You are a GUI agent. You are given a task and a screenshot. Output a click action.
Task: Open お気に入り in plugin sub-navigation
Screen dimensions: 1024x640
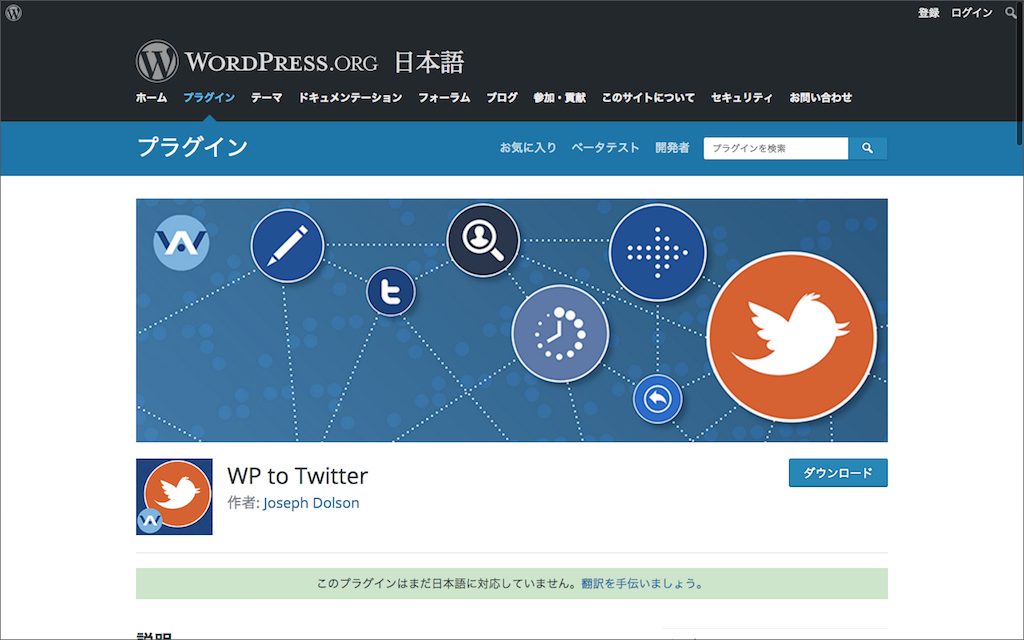click(x=528, y=148)
